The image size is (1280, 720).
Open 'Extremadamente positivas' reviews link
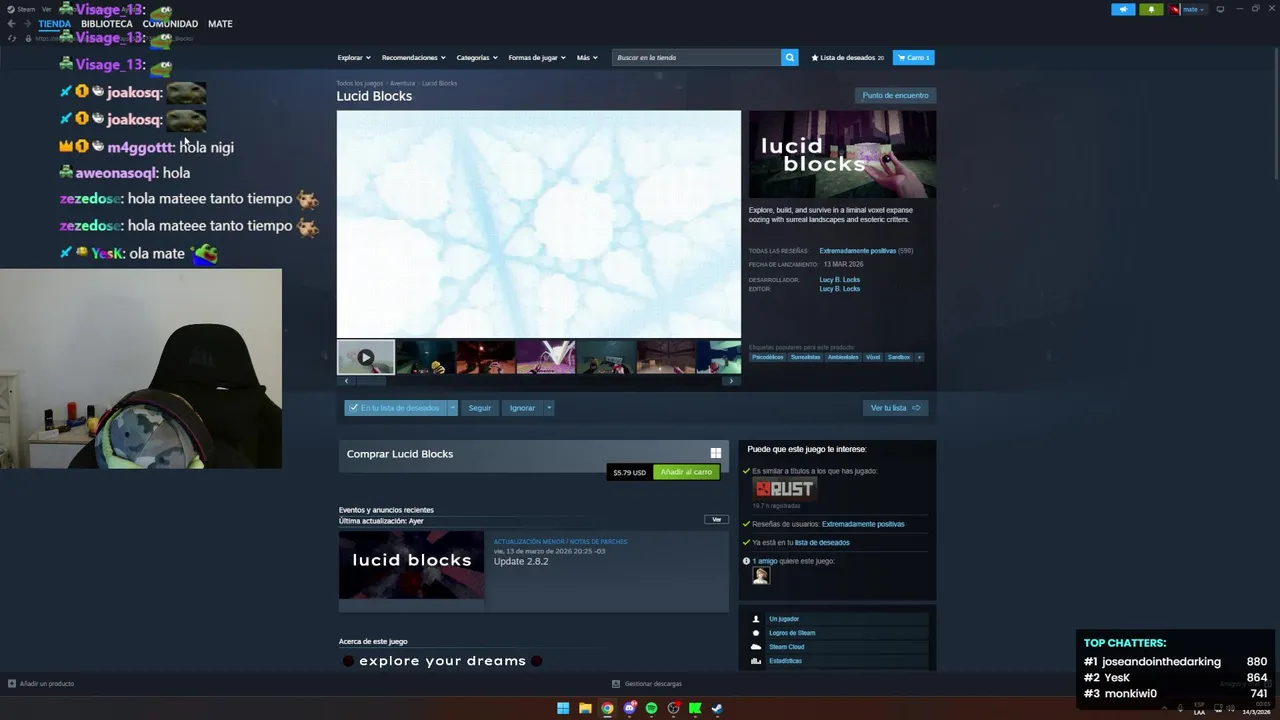[857, 251]
